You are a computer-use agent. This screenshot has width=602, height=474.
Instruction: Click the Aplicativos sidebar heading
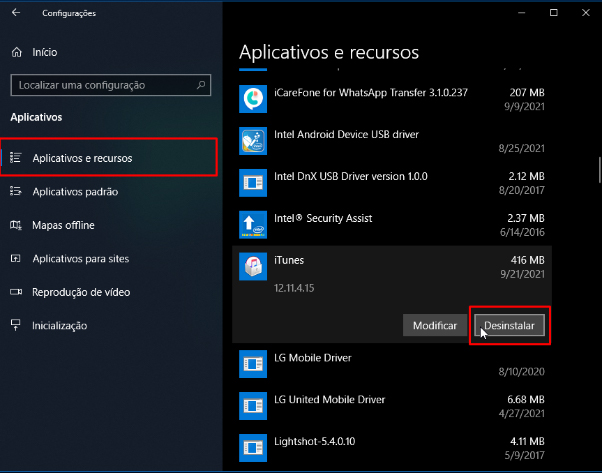36,117
